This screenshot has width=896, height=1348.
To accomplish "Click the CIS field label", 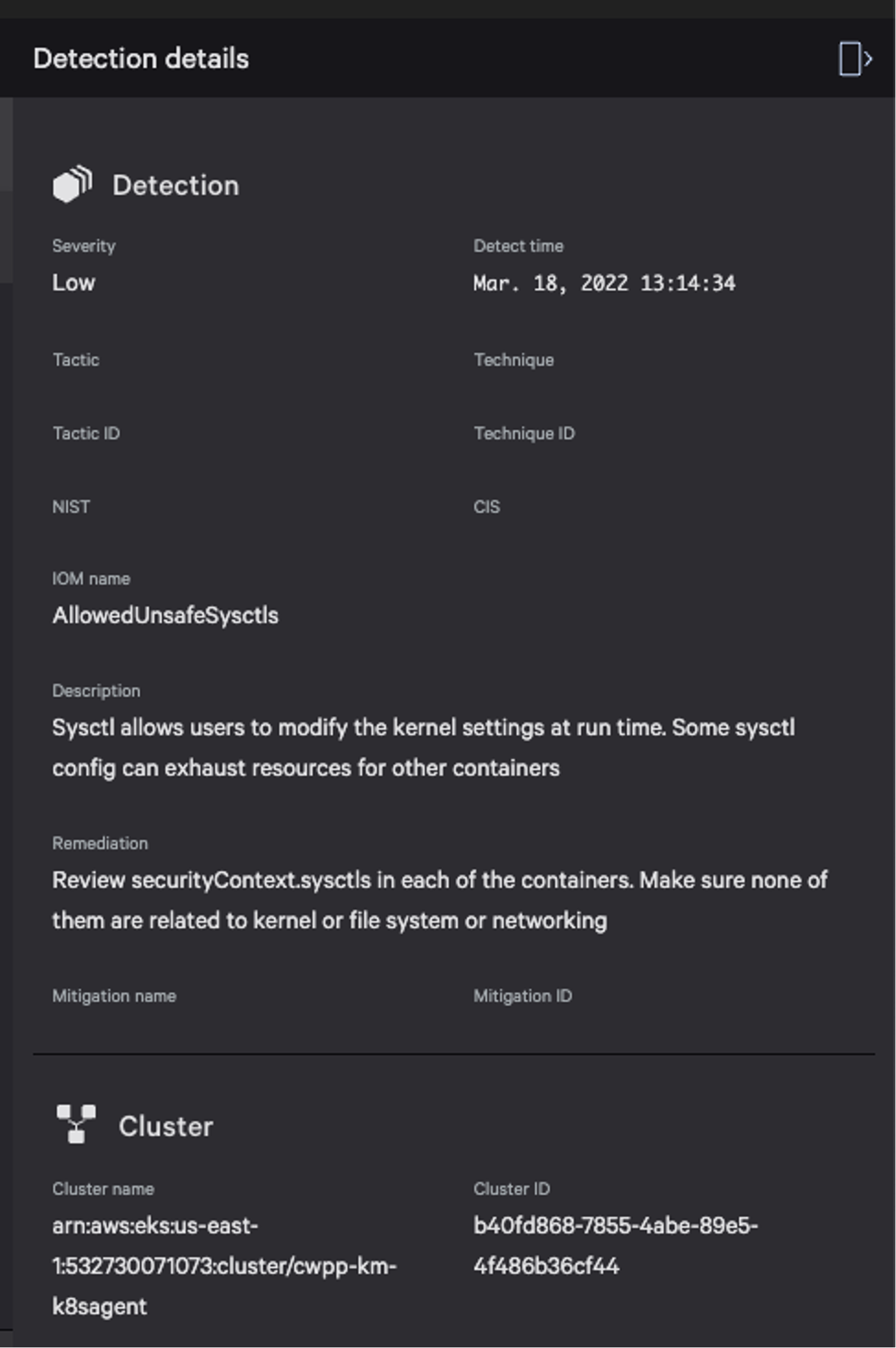I will click(x=486, y=507).
